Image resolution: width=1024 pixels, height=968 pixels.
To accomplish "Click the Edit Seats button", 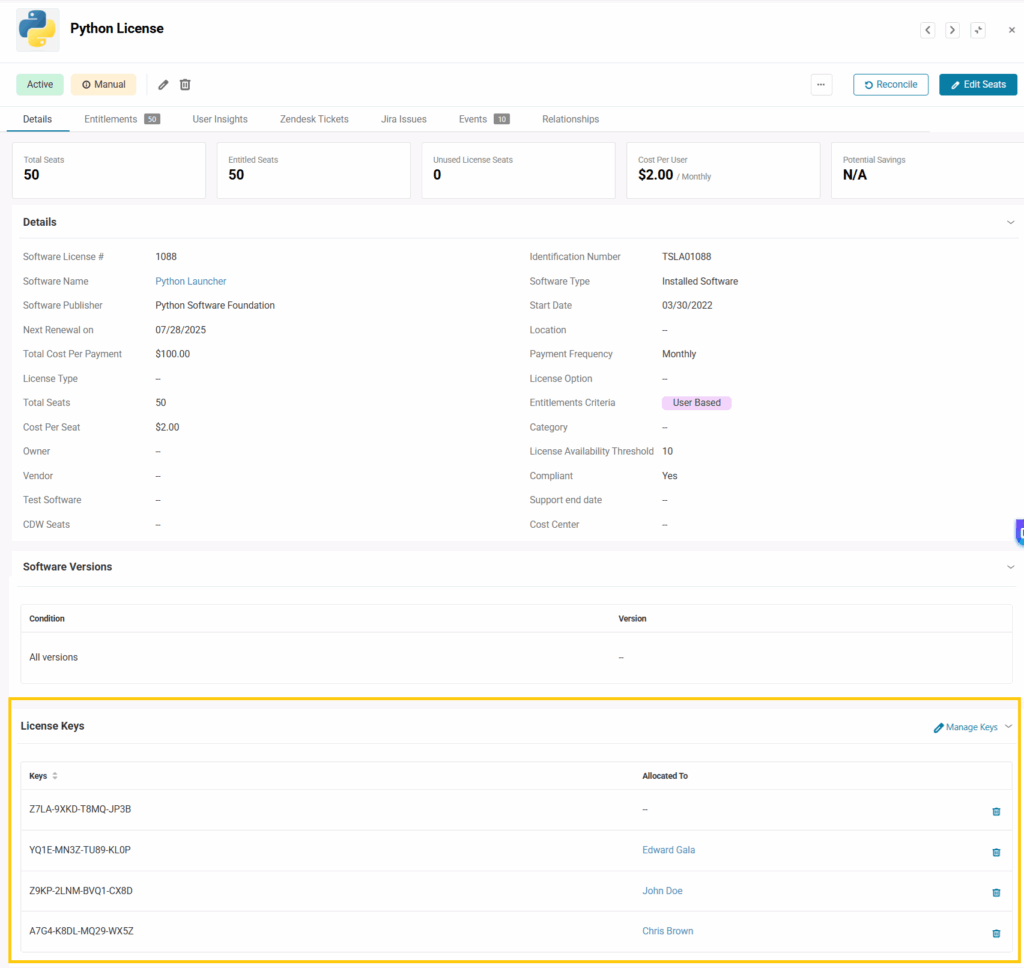I will point(978,84).
